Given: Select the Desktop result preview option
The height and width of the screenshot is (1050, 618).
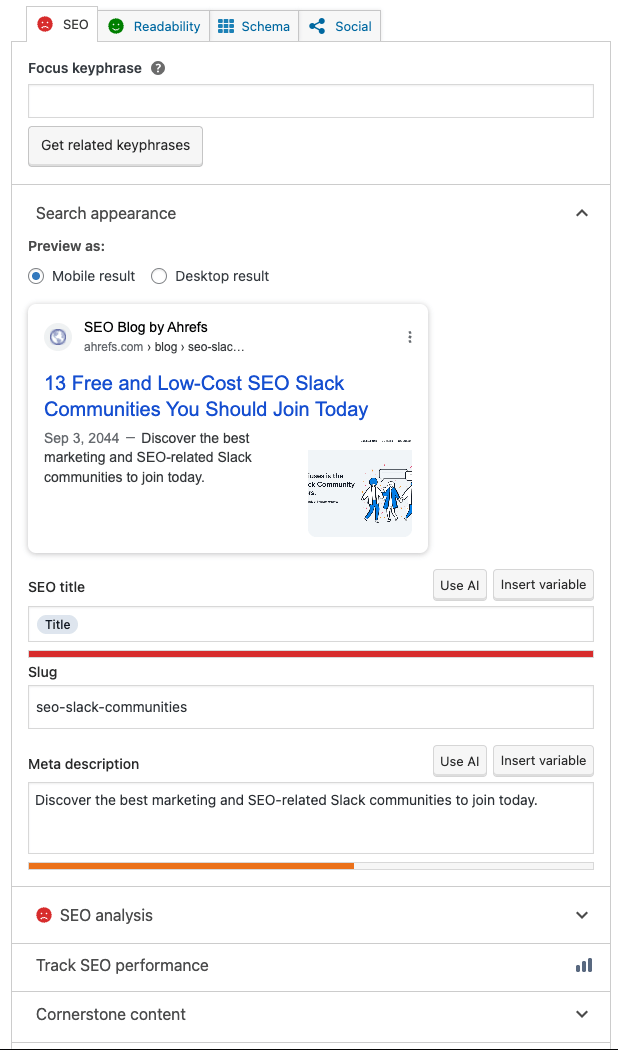Looking at the screenshot, I should pyautogui.click(x=157, y=276).
